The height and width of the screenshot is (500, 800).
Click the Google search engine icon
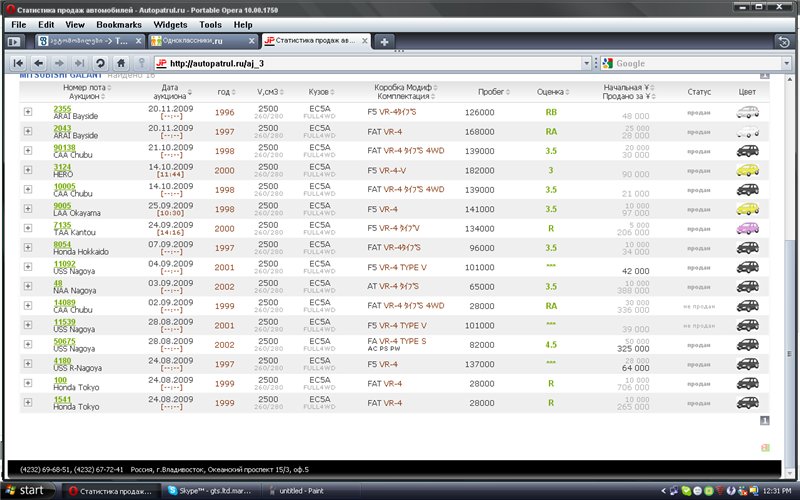click(x=608, y=63)
